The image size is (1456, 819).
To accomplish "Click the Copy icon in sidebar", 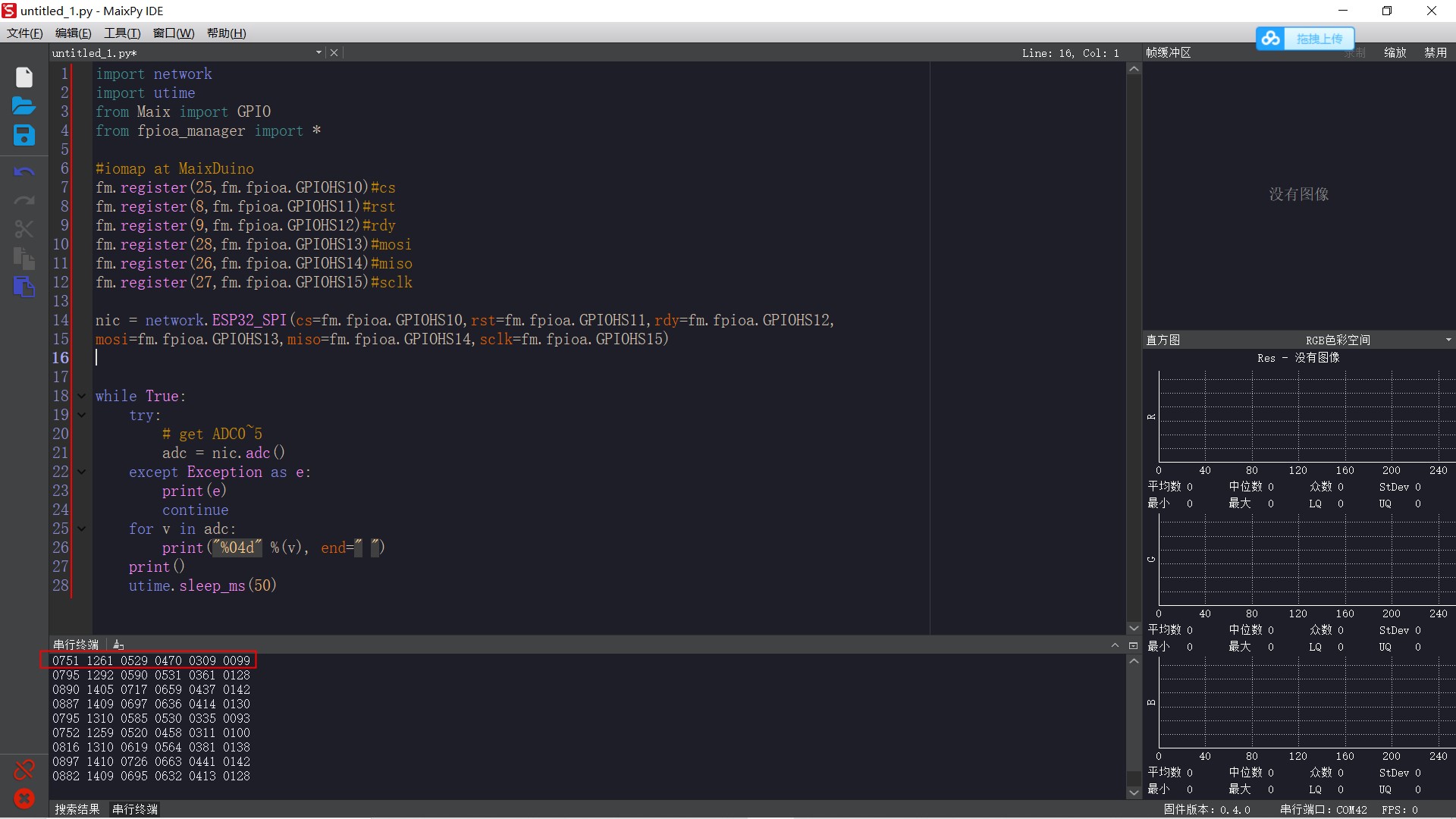I will coord(24,259).
